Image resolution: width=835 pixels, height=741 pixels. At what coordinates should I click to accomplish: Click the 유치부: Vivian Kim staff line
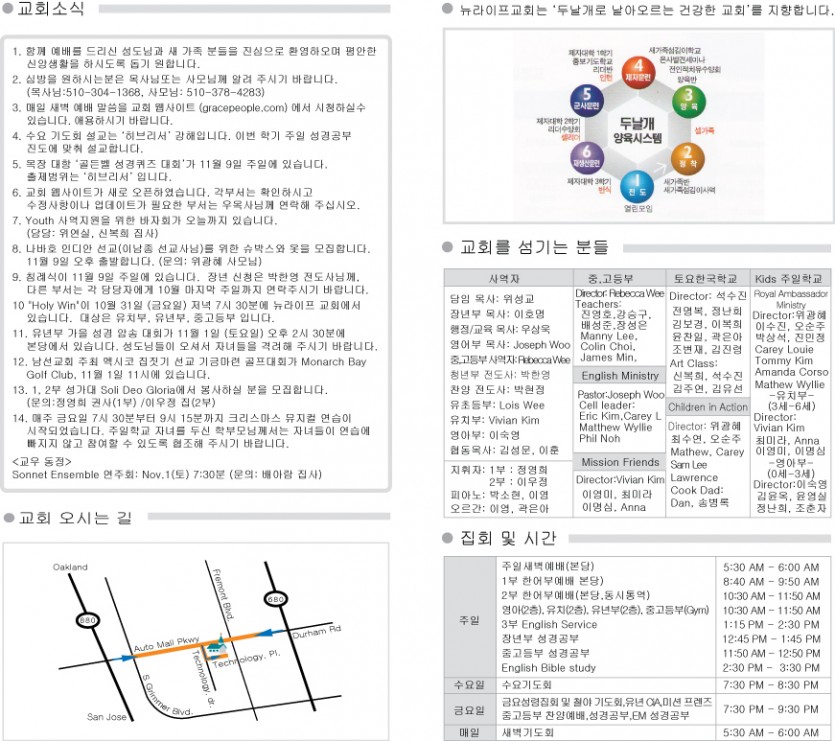495,420
